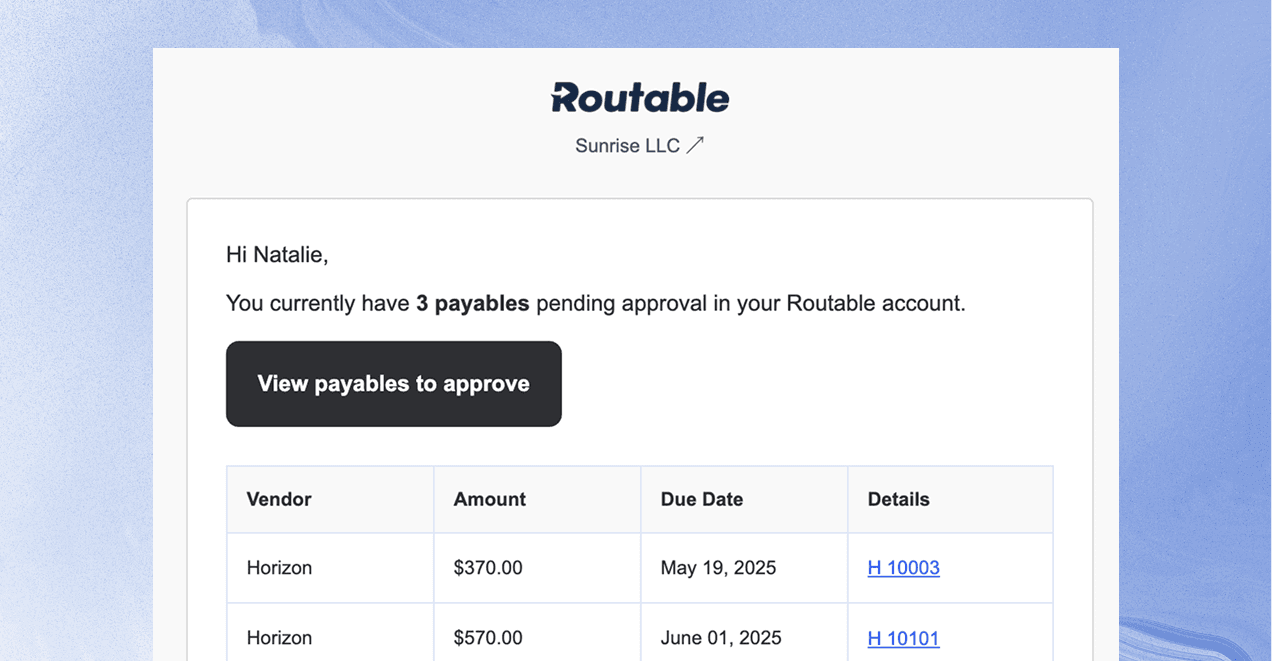Image resolution: width=1272 pixels, height=662 pixels.
Task: Click the $570.00 amount cell
Action: click(487, 638)
